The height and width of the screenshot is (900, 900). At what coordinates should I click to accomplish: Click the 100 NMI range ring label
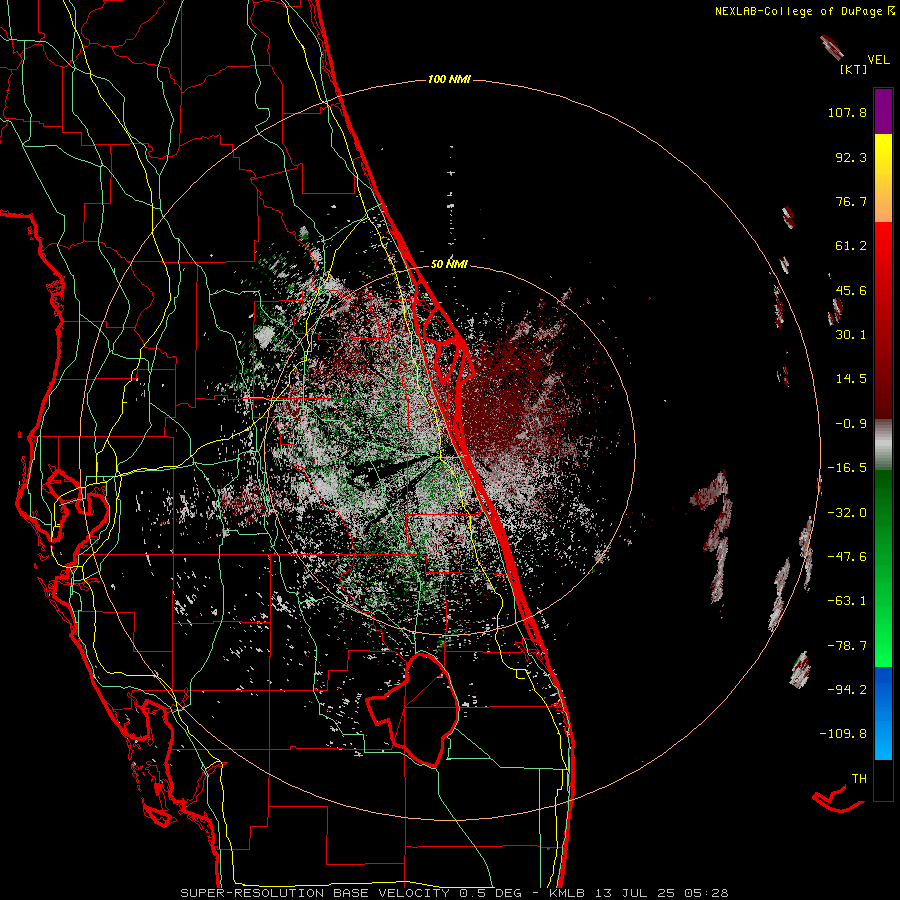click(x=449, y=79)
